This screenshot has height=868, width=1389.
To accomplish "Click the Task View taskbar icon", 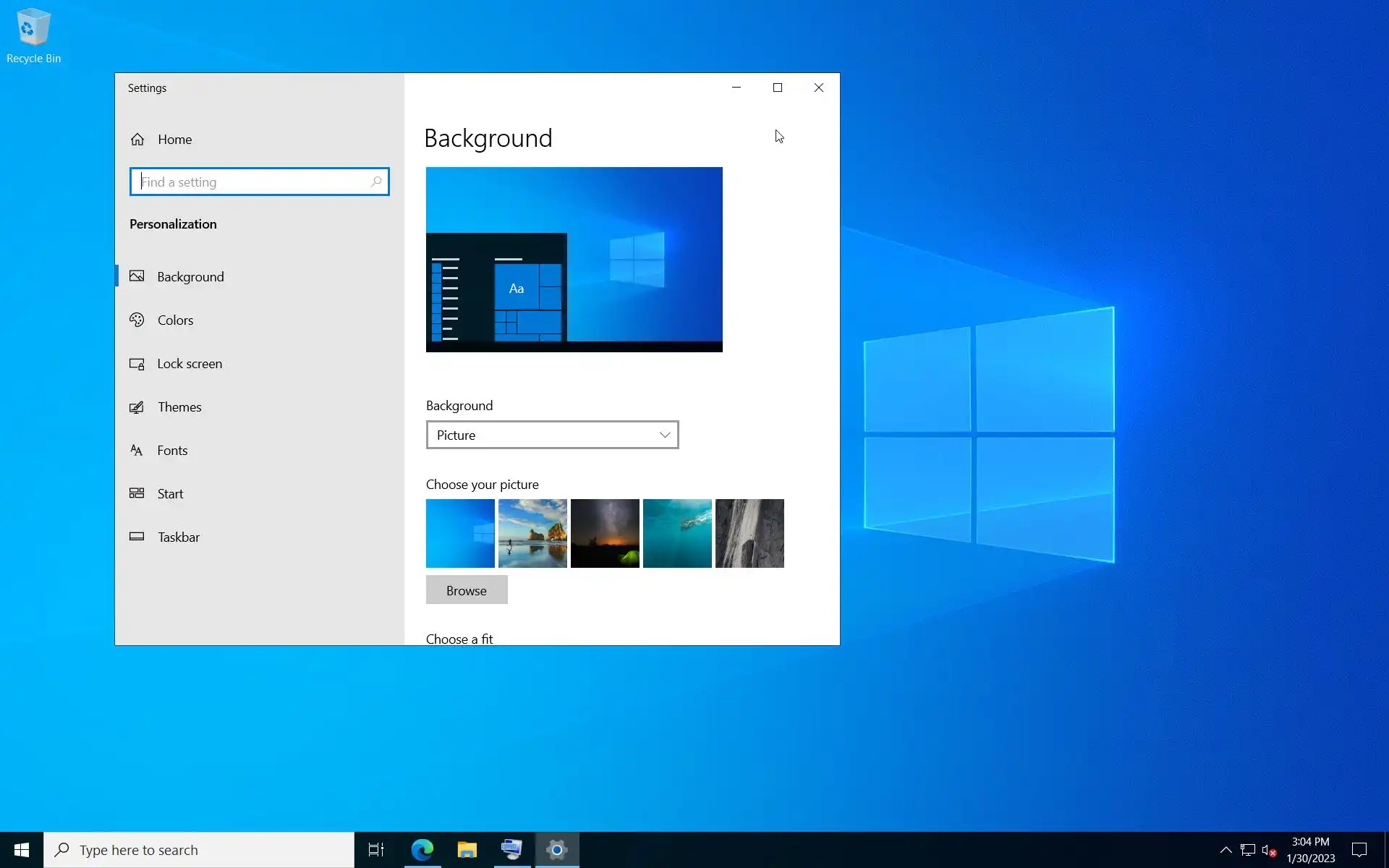I will coord(376,850).
